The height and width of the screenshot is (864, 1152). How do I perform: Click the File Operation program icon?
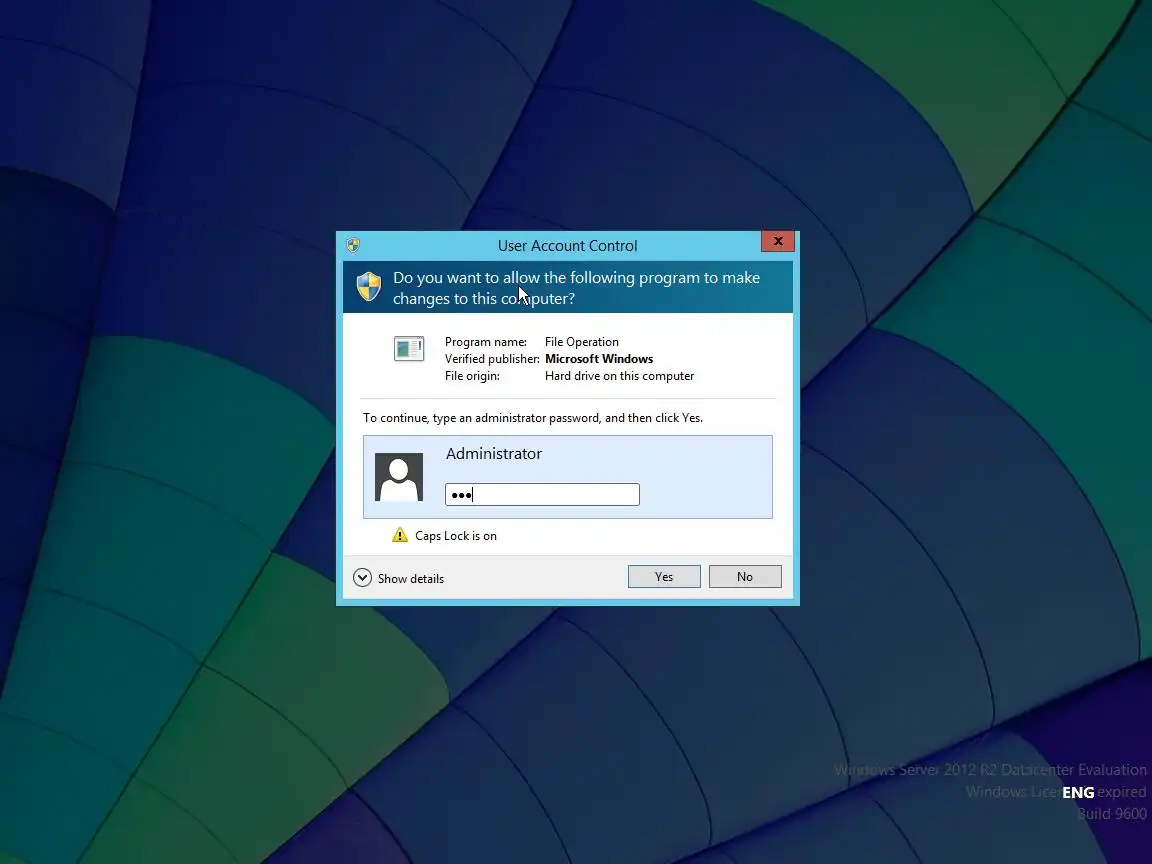[409, 348]
